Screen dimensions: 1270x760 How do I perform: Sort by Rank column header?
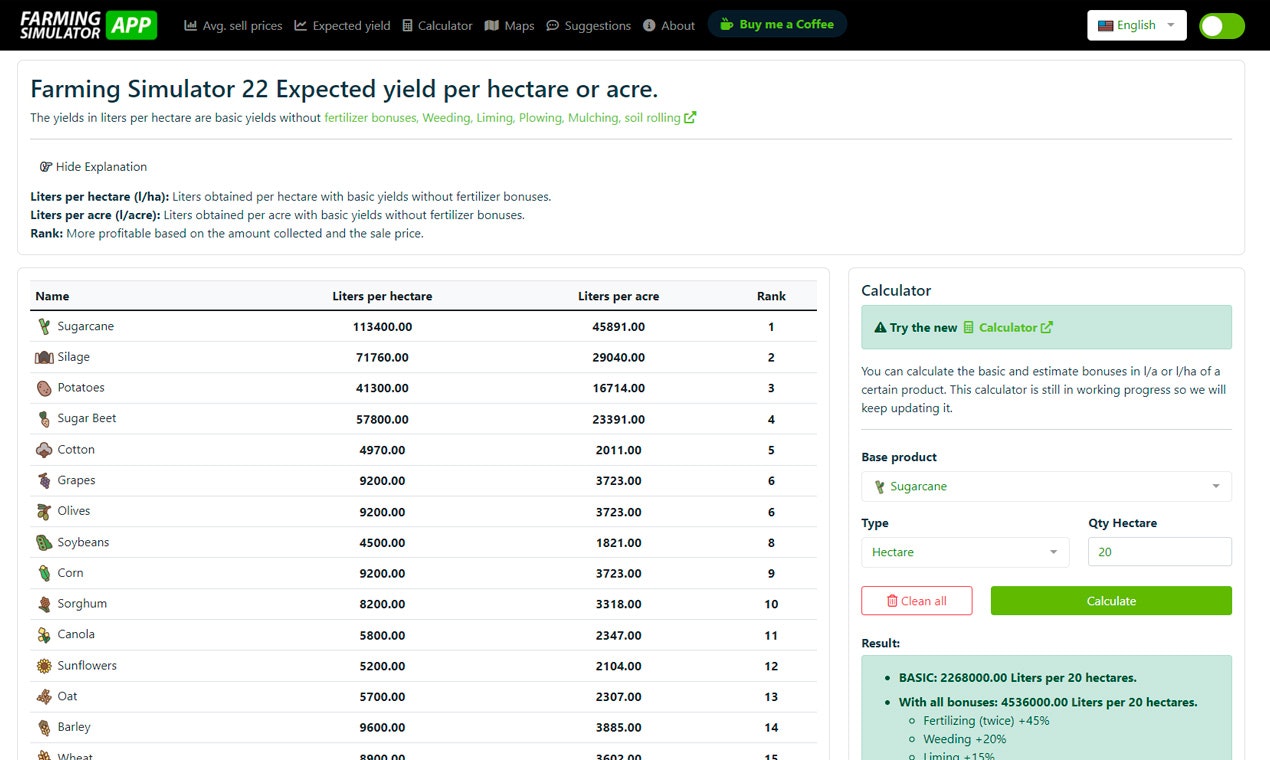click(771, 296)
